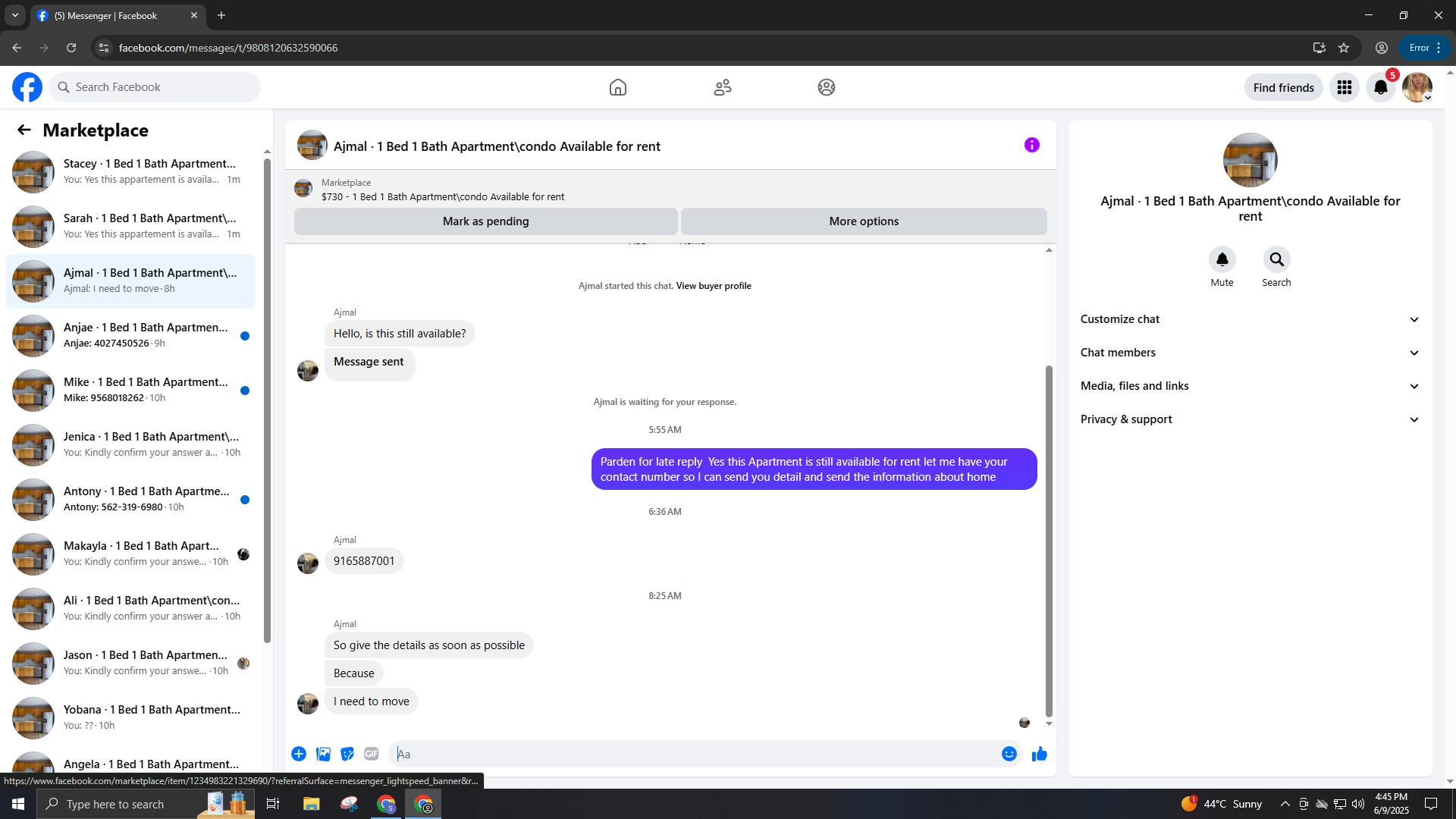Open notifications bell with 5 alerts
The height and width of the screenshot is (819, 1456).
click(x=1381, y=87)
